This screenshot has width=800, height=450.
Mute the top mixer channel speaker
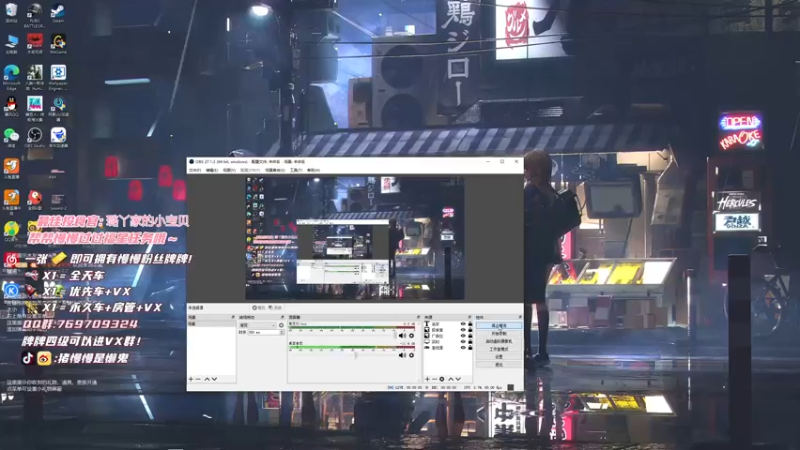tap(403, 336)
